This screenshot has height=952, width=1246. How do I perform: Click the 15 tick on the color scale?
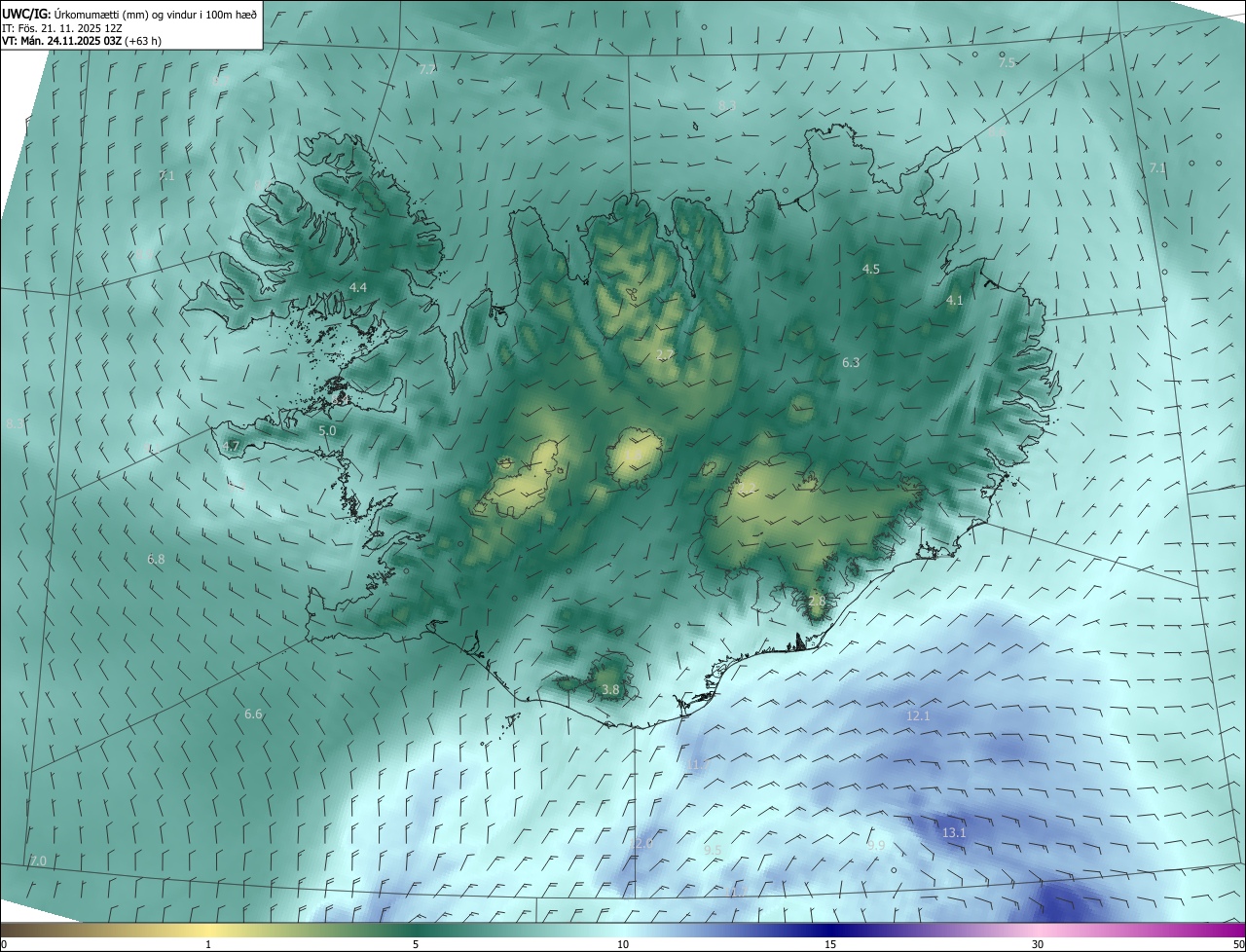click(830, 944)
